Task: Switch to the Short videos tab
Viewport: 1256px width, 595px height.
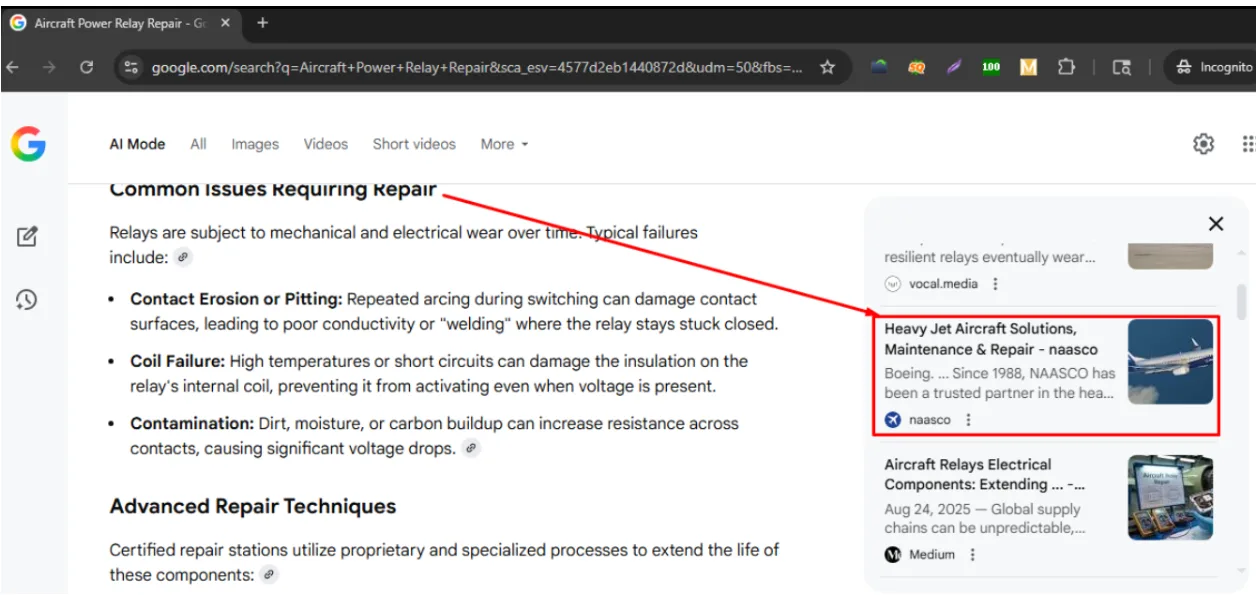Action: 413,144
